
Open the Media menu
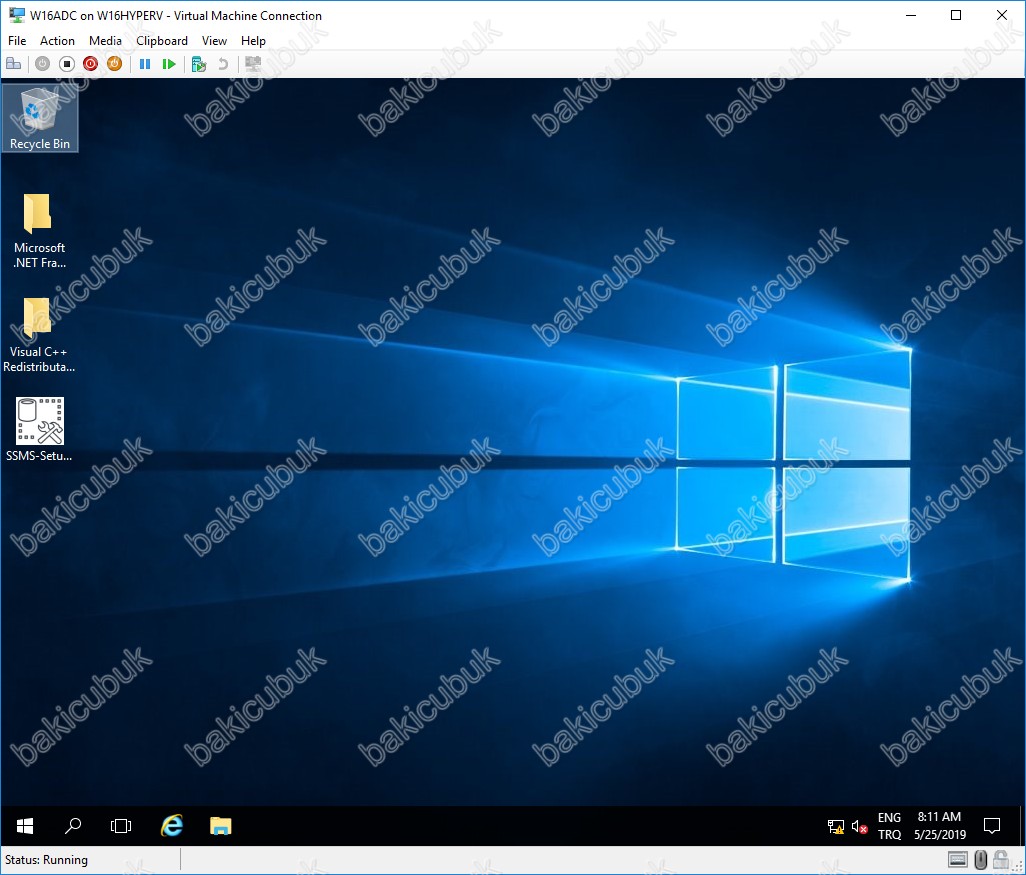click(105, 41)
